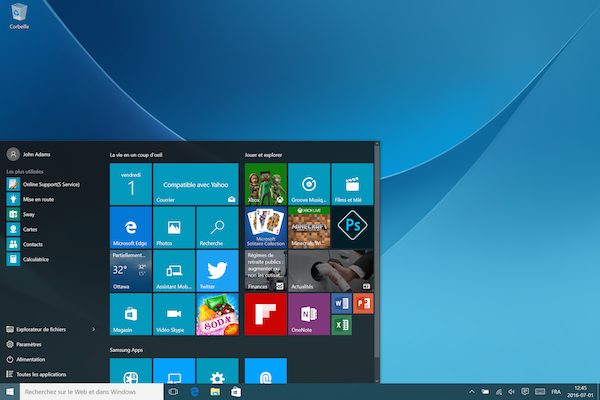Open the Ottawa weather tile
The image size is (600, 400).
point(130,271)
